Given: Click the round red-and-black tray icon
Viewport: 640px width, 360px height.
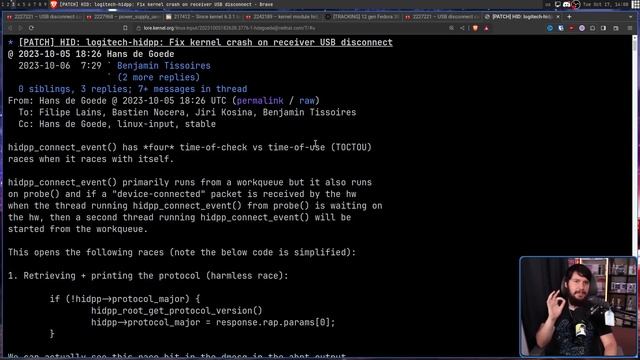Looking at the screenshot, I should [576, 4].
